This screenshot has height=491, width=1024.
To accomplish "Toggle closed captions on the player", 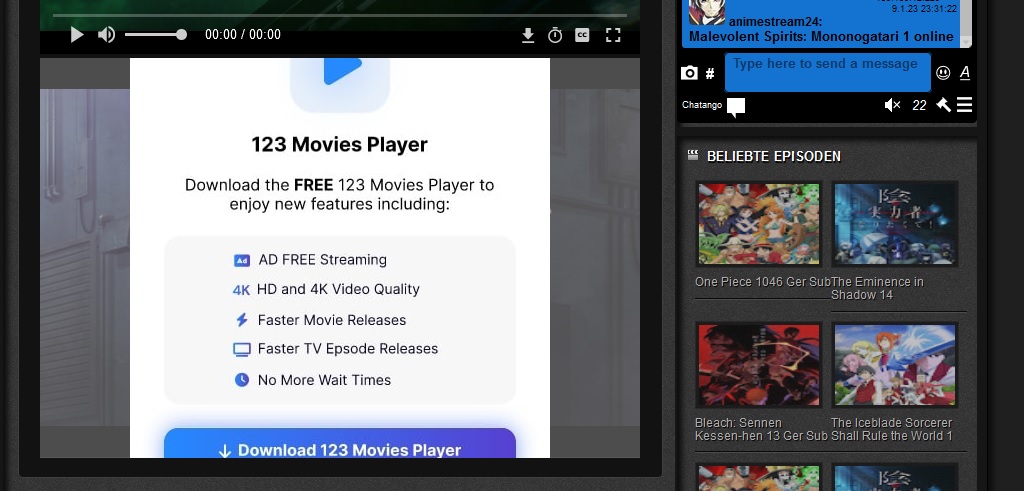I will (x=582, y=35).
